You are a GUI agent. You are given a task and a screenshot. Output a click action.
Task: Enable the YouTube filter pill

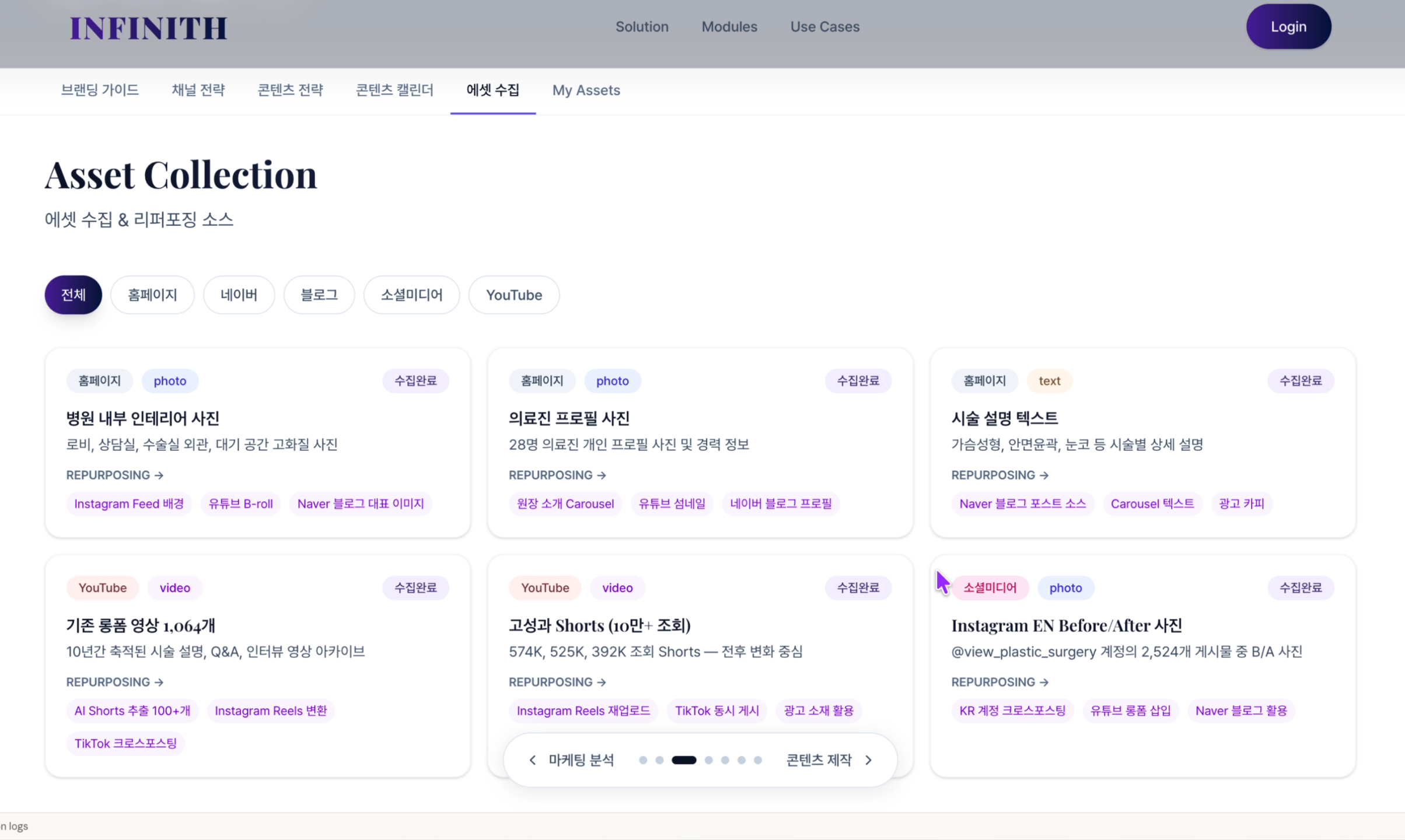click(x=513, y=295)
